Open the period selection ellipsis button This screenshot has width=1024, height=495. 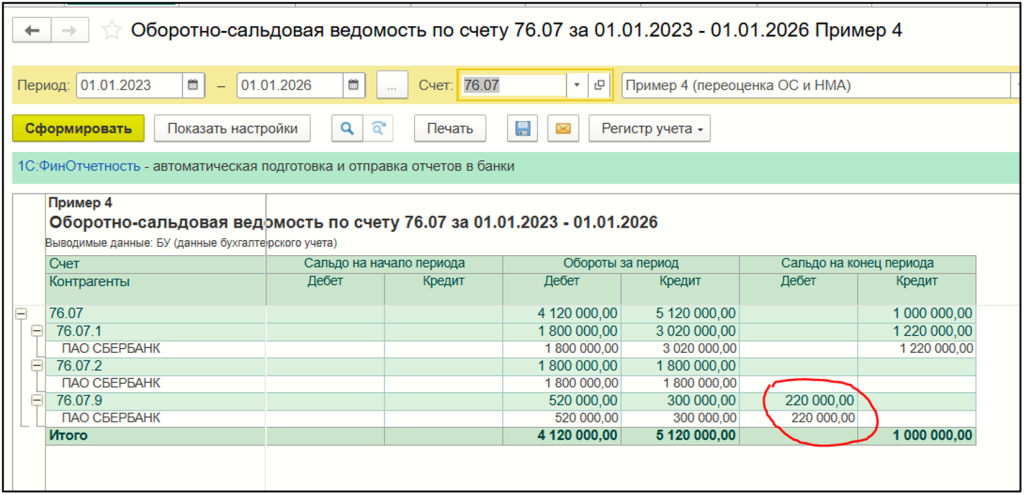pos(392,86)
